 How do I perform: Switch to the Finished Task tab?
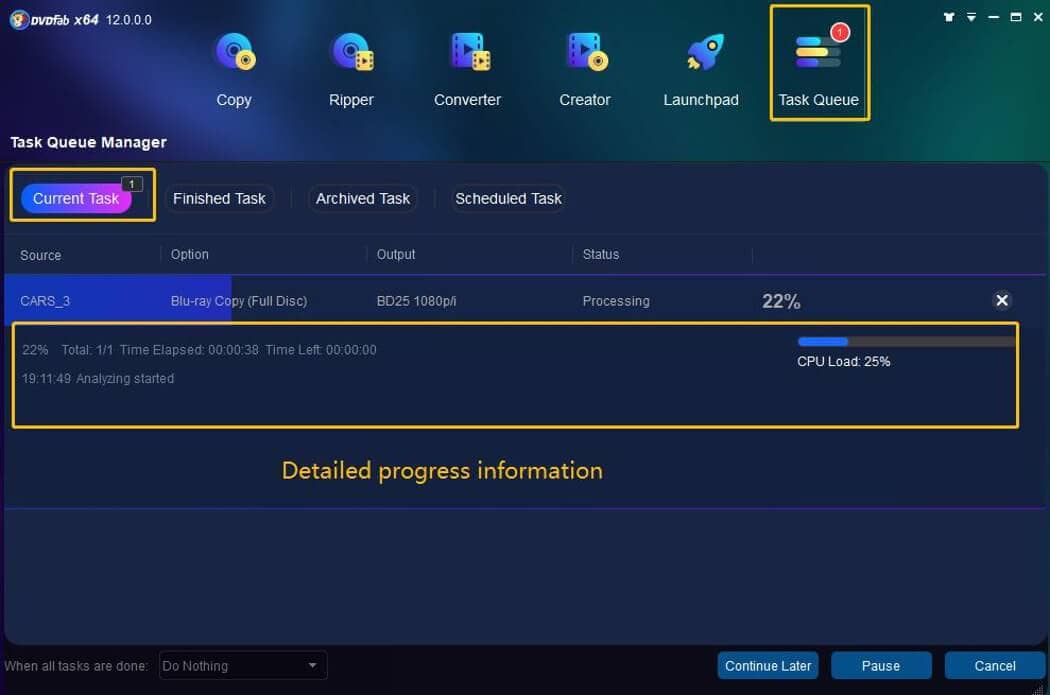click(x=218, y=198)
